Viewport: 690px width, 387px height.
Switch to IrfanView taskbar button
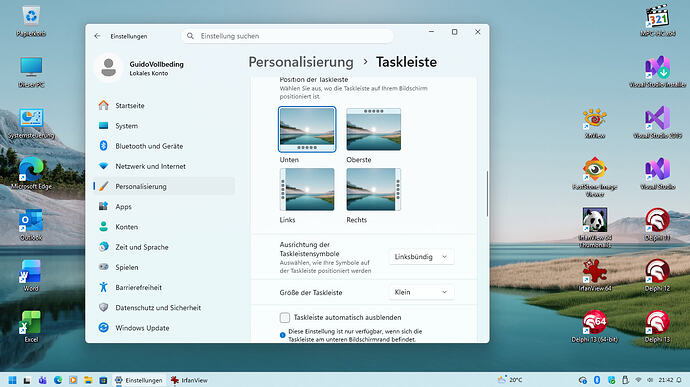pos(189,380)
